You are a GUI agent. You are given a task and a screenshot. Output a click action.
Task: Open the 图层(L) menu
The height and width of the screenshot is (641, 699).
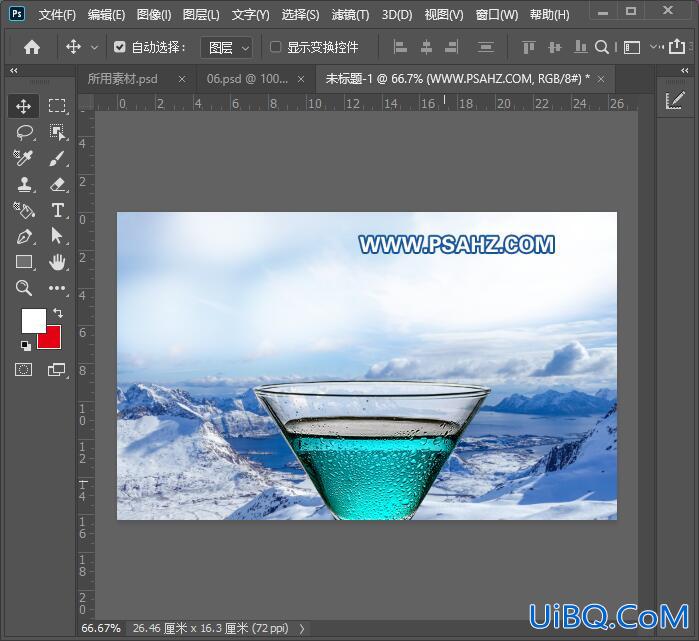click(x=201, y=15)
